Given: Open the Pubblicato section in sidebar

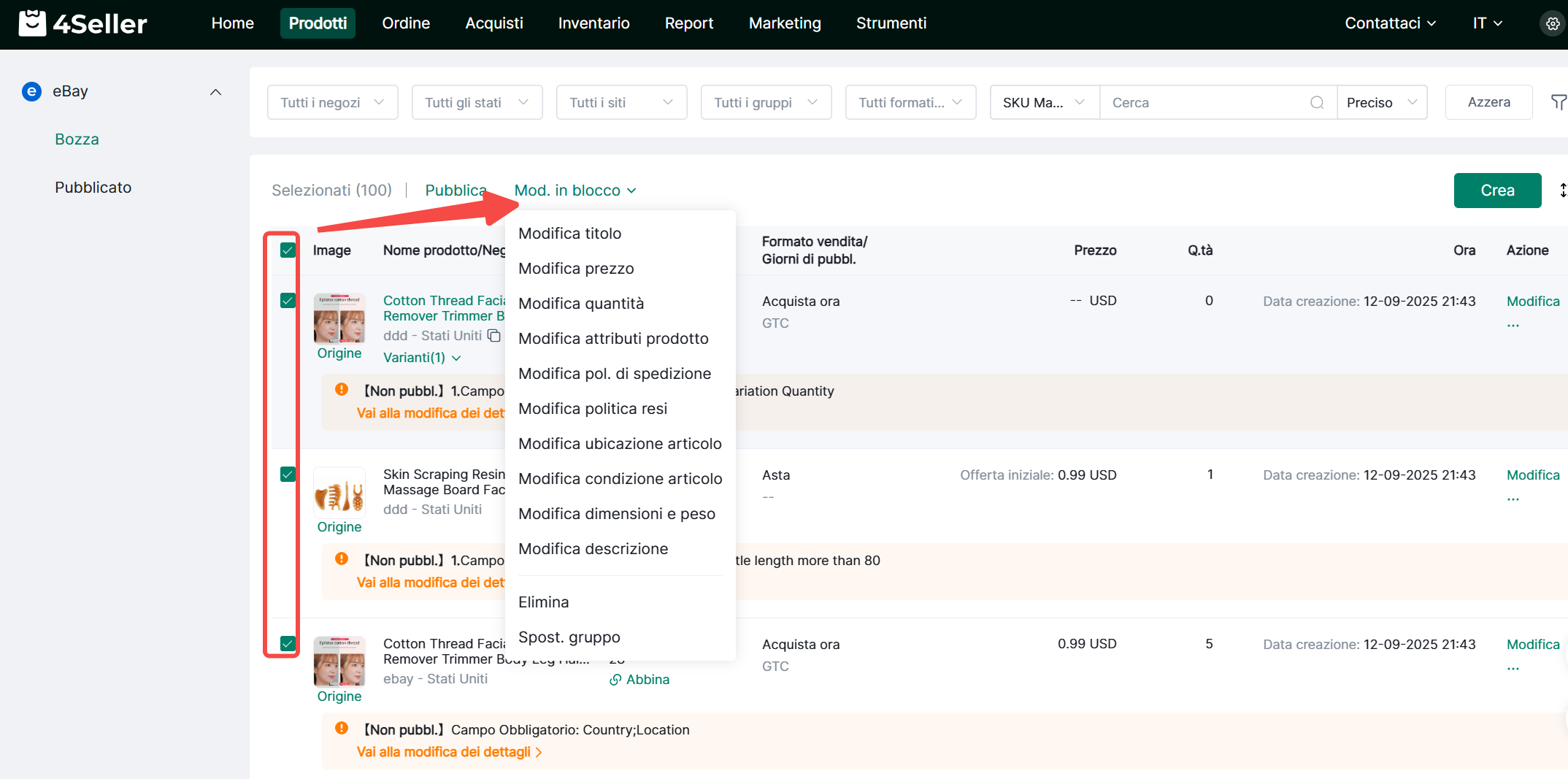Looking at the screenshot, I should coord(93,188).
